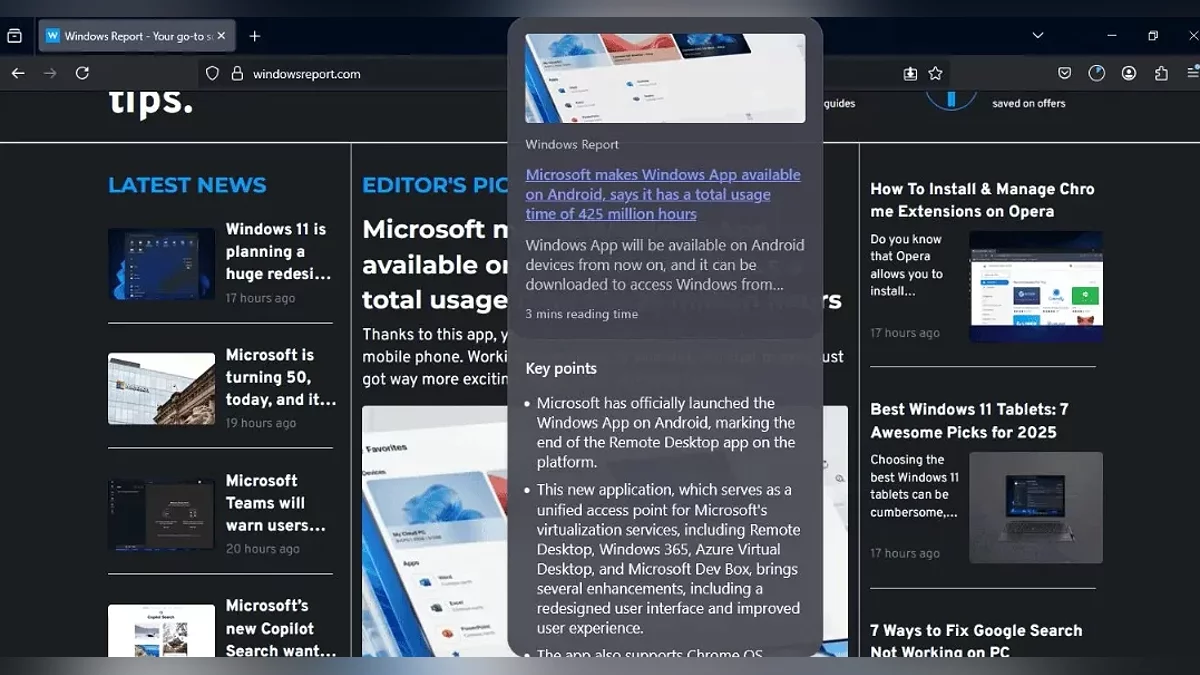Expand the list all tabs chevron
Viewport: 1200px width, 675px height.
click(x=1038, y=36)
